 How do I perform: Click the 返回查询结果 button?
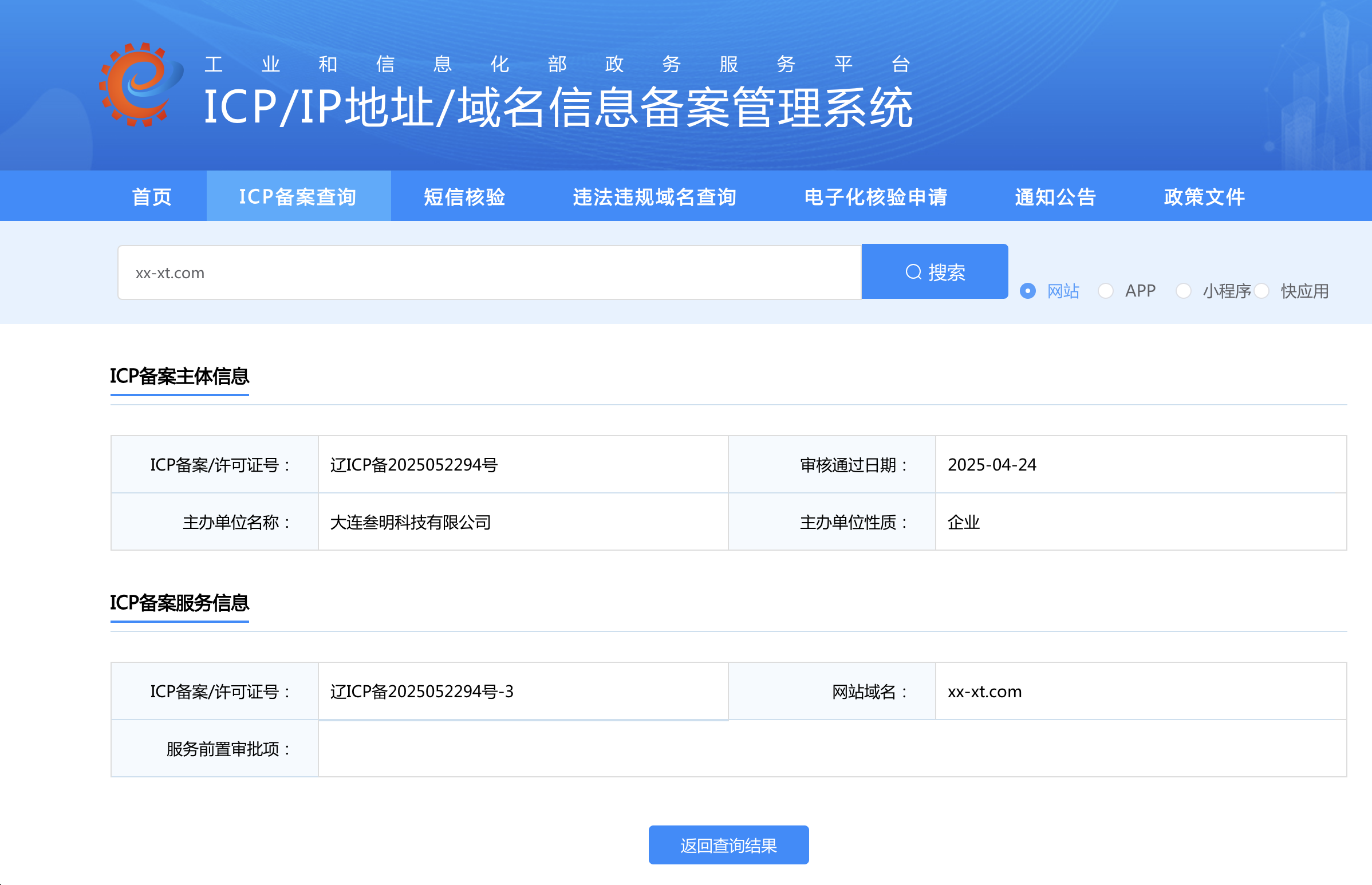[728, 845]
